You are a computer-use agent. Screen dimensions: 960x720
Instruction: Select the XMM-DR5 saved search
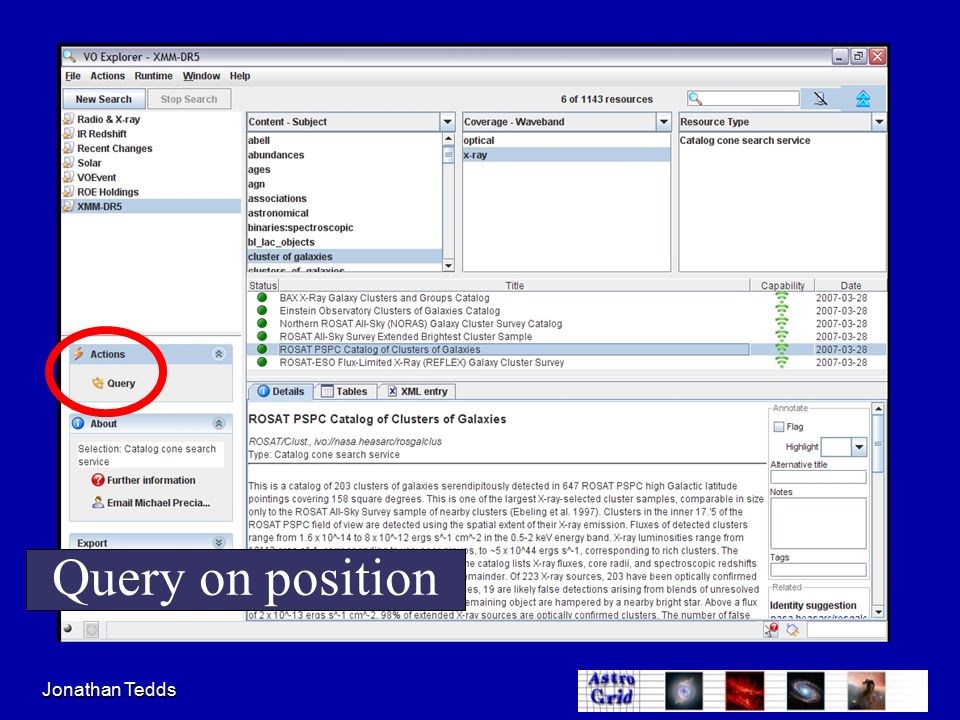[151, 206]
